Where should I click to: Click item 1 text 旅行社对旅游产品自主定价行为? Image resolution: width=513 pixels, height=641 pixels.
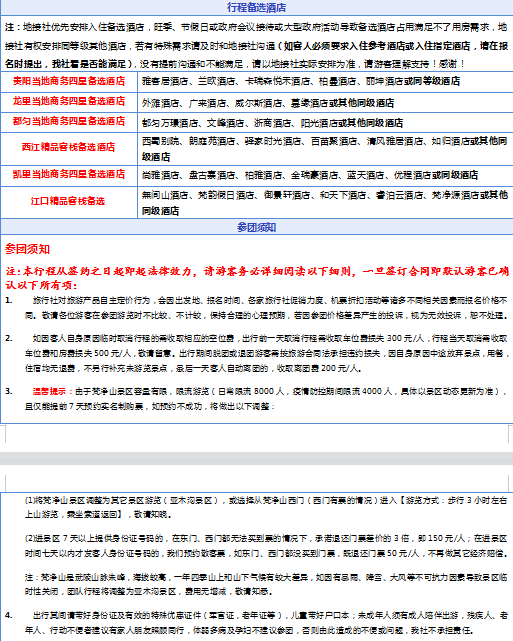point(266,308)
